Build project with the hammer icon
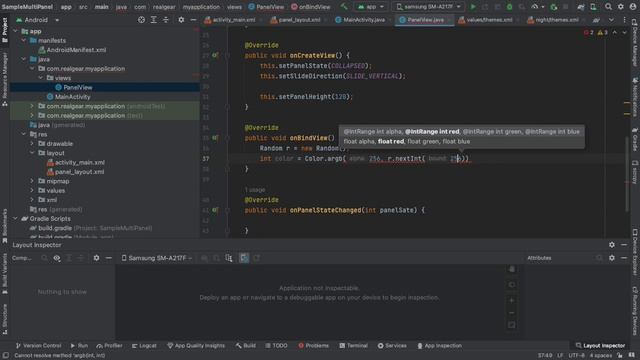Image resolution: width=640 pixels, height=360 pixels. point(344,7)
